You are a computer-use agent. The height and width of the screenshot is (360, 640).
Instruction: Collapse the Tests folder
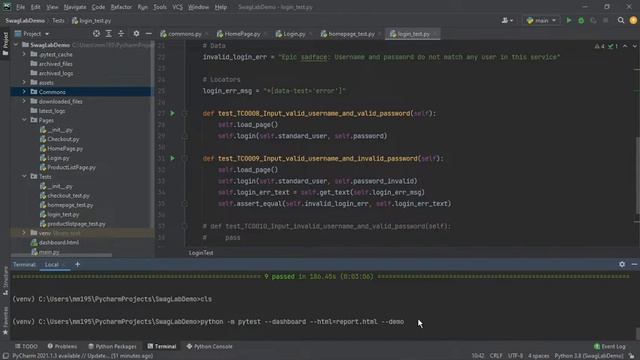[x=24, y=176]
